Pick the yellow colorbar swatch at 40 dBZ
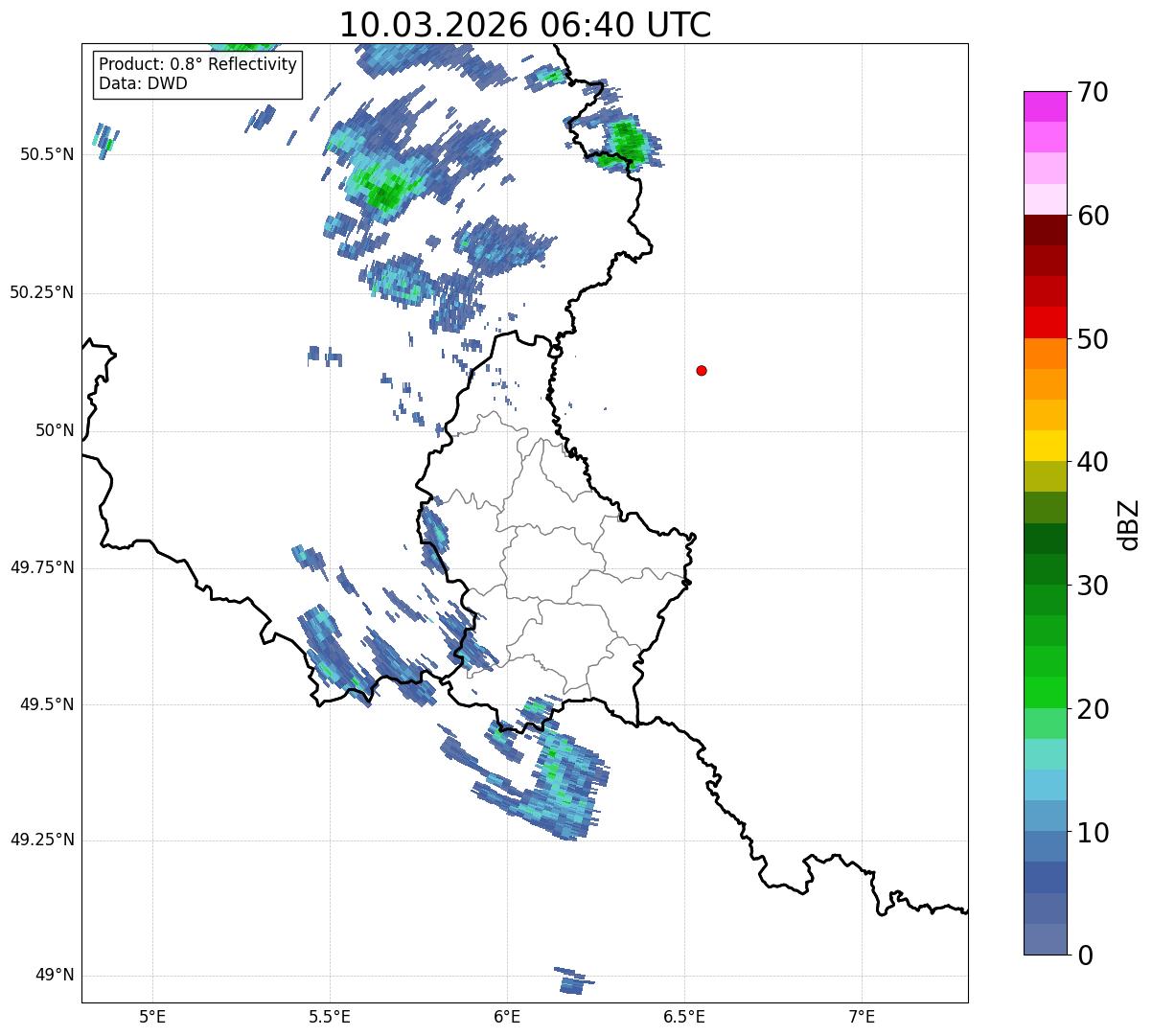Viewport: 1152px width, 1036px height. (1044, 446)
